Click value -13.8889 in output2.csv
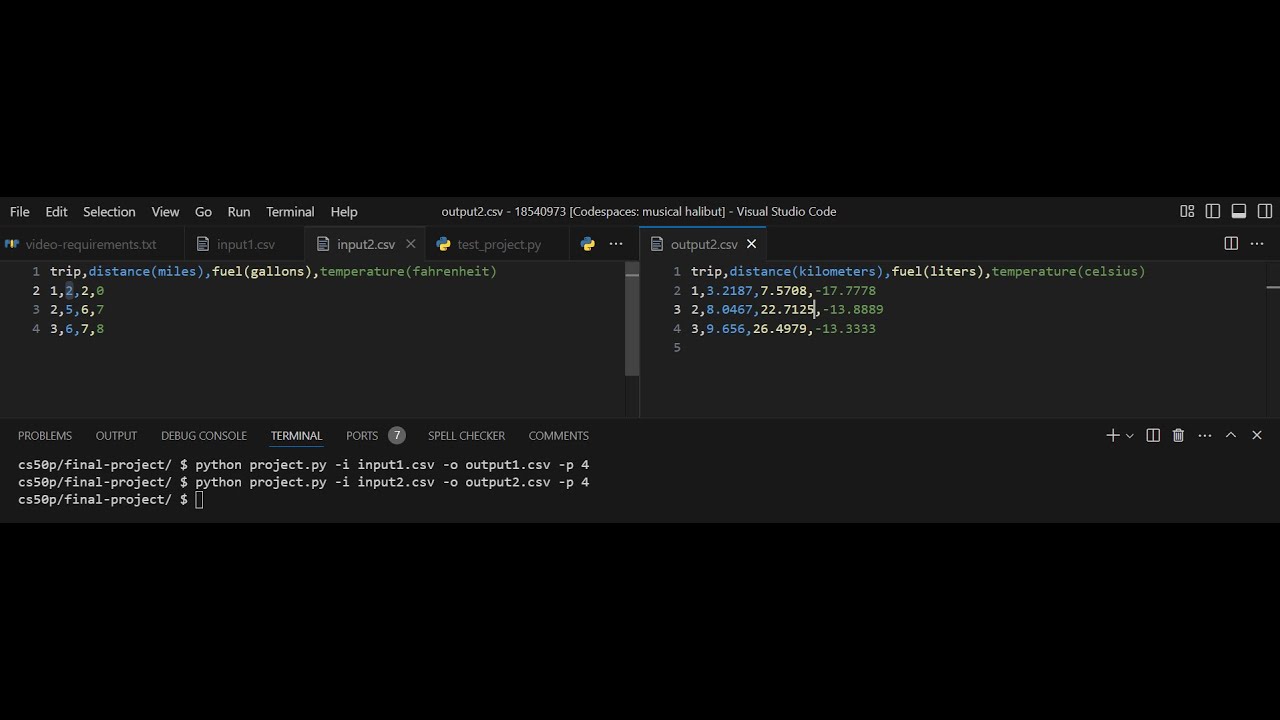Image resolution: width=1280 pixels, height=720 pixels. tap(853, 309)
